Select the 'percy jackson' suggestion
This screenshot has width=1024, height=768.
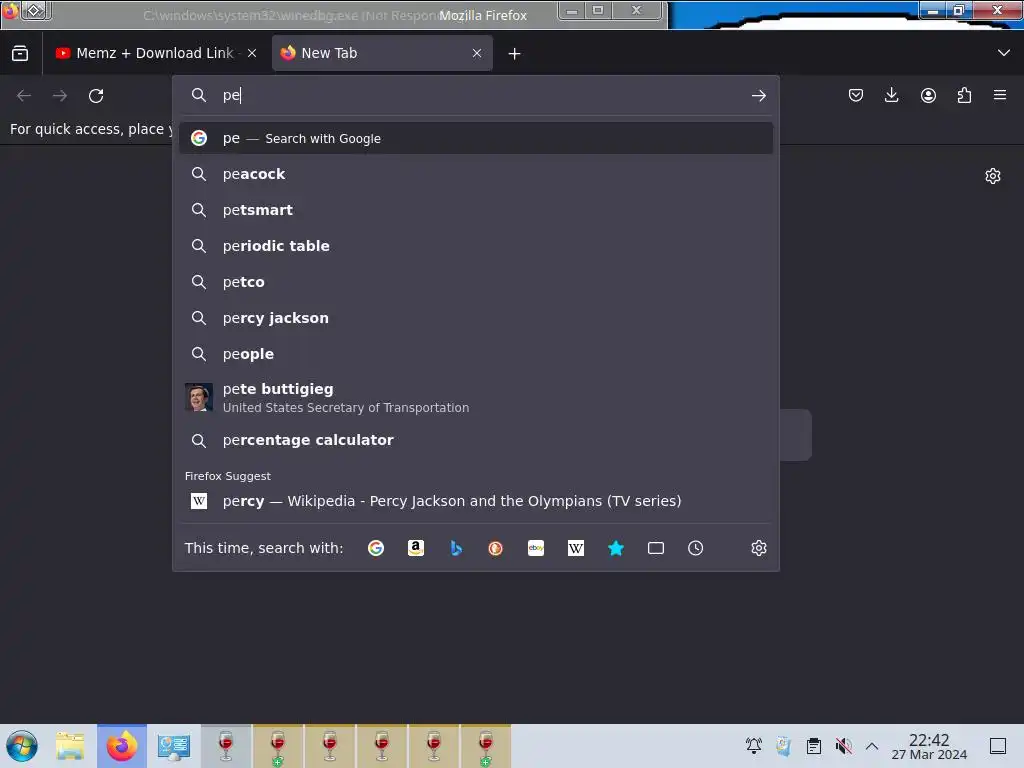coord(476,318)
